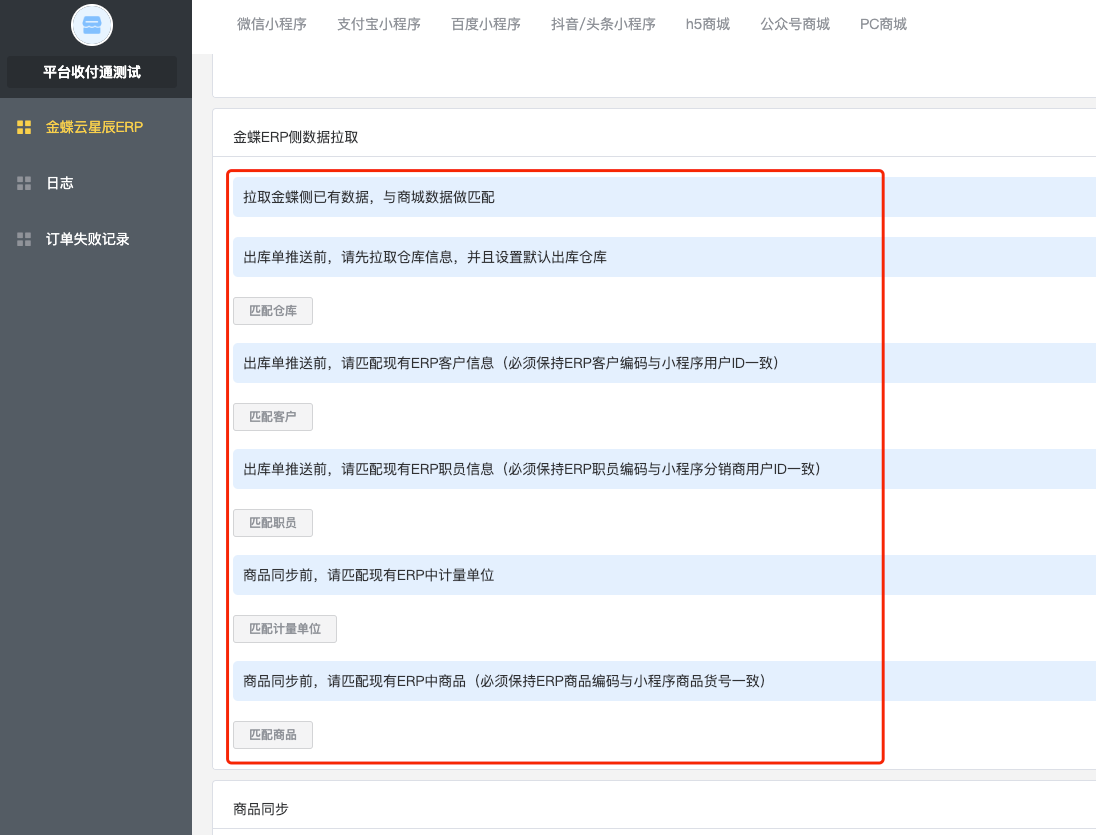Switch to the 支付宝小程序 tab
Image resolution: width=1096 pixels, height=835 pixels.
tap(379, 24)
